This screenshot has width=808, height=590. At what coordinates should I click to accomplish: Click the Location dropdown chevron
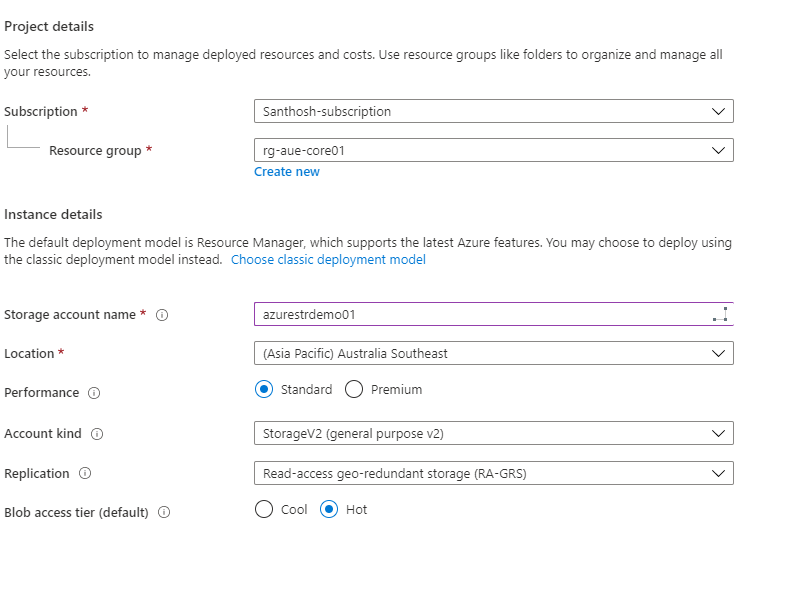click(718, 353)
